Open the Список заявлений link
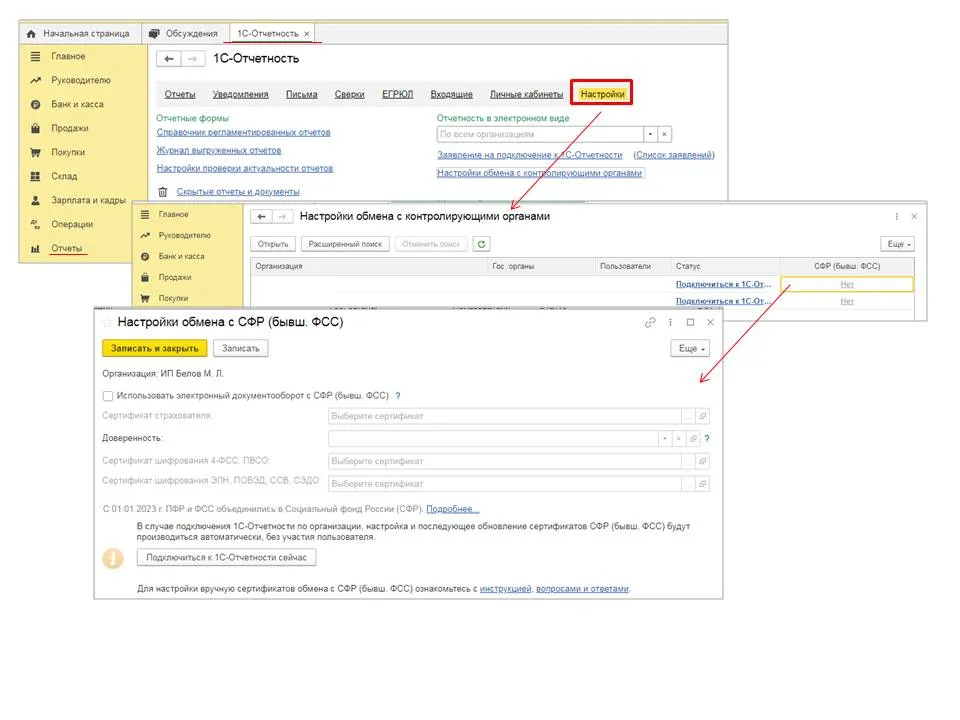 click(x=673, y=155)
